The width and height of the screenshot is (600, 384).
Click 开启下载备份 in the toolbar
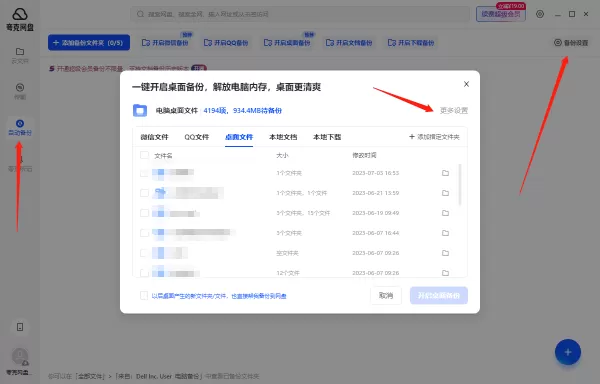411,42
